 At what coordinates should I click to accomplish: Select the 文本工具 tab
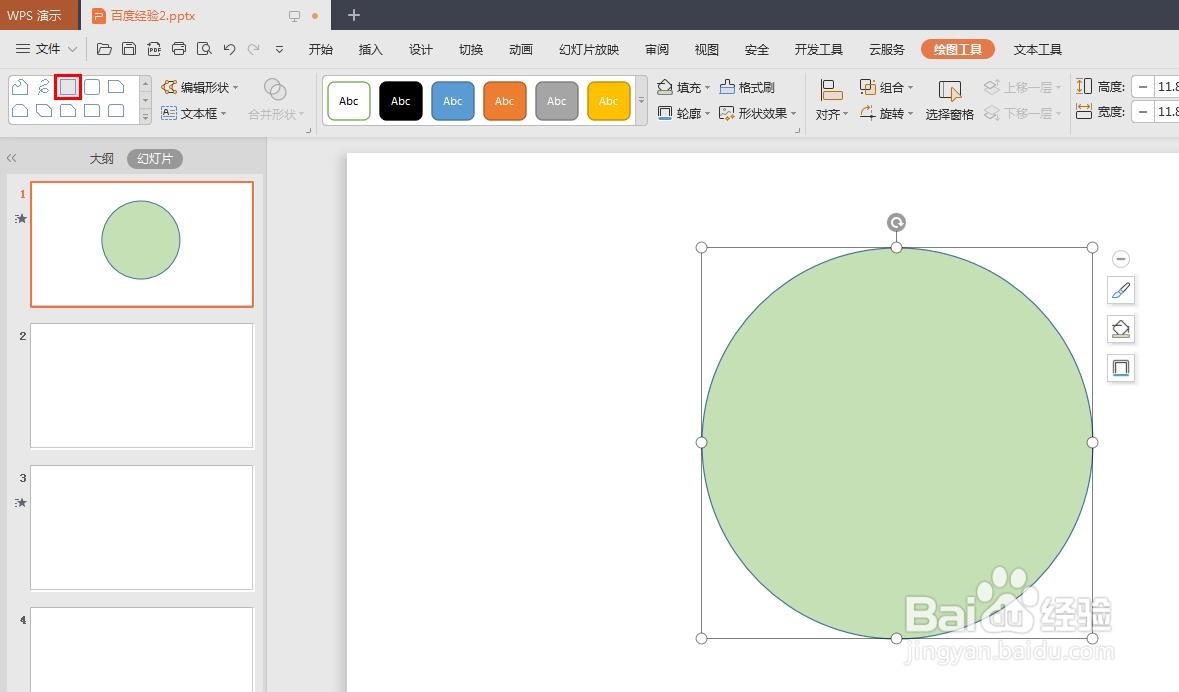click(1037, 50)
